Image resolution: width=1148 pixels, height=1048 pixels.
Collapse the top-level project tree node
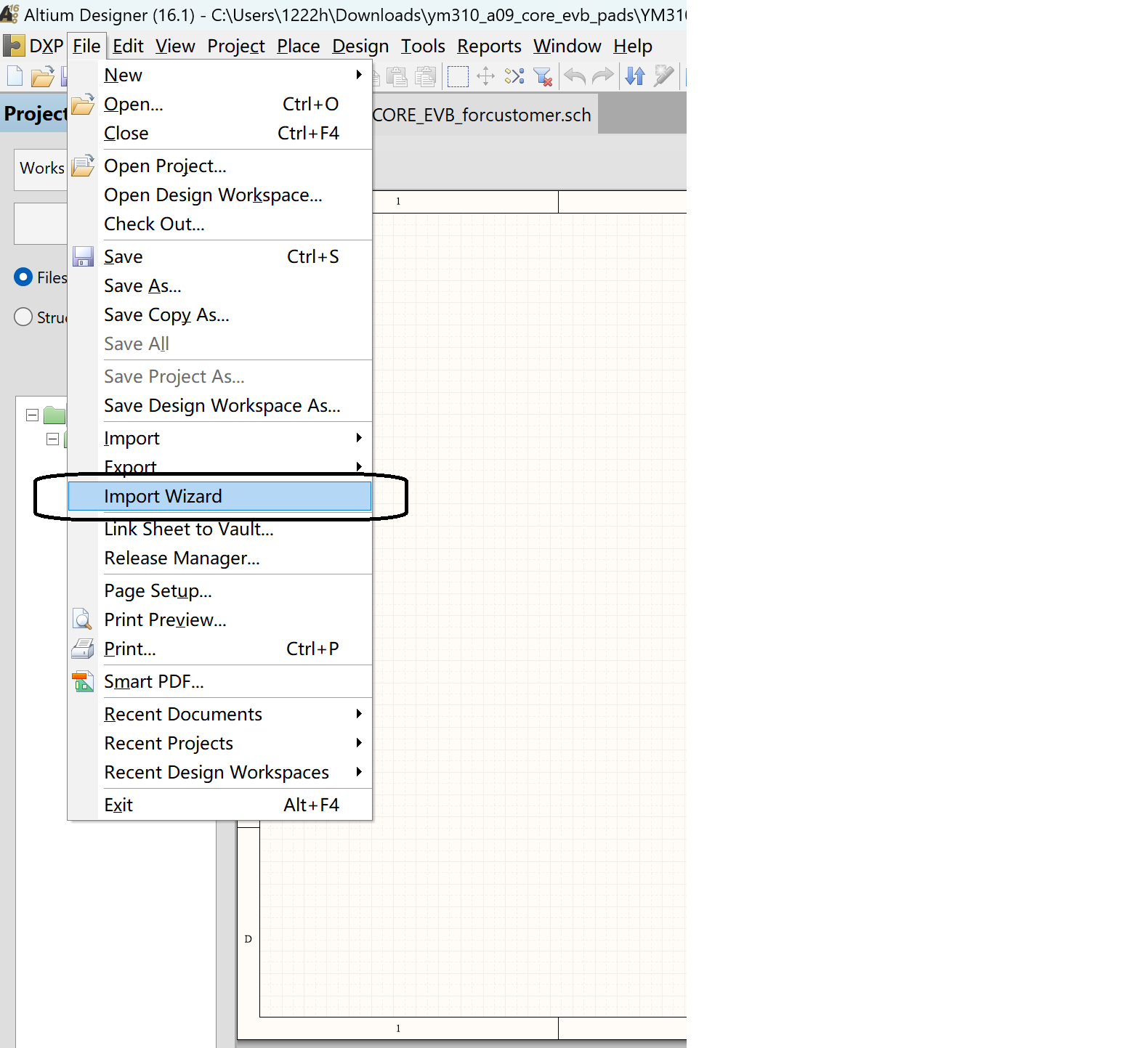click(32, 415)
